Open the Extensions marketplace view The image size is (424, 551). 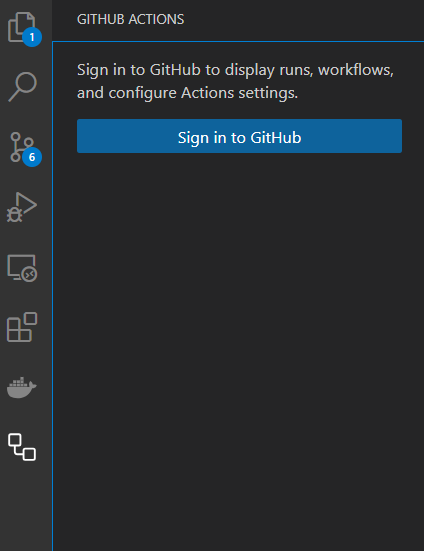(x=22, y=327)
